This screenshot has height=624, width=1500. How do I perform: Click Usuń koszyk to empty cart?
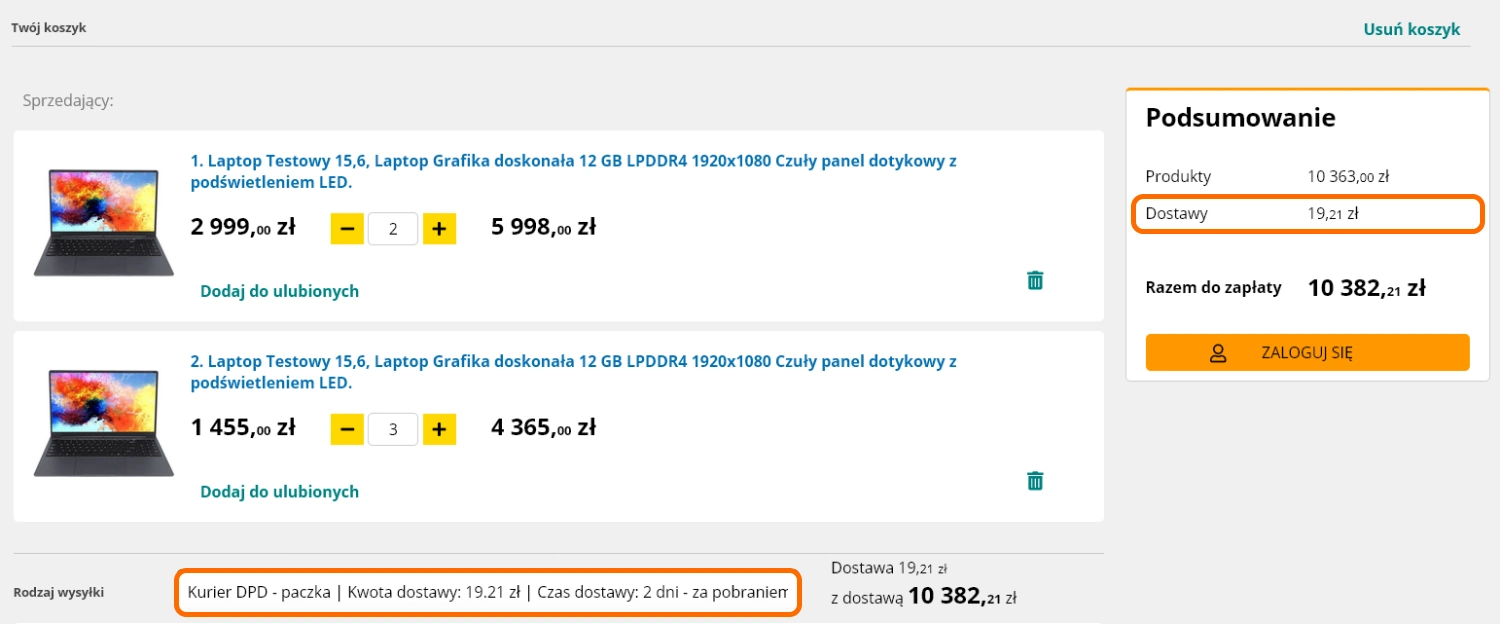(1411, 29)
